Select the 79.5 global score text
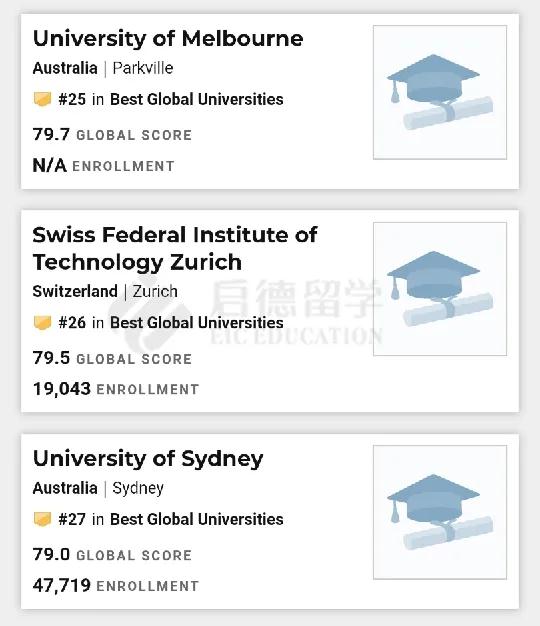This screenshot has height=626, width=540. click(x=51, y=358)
